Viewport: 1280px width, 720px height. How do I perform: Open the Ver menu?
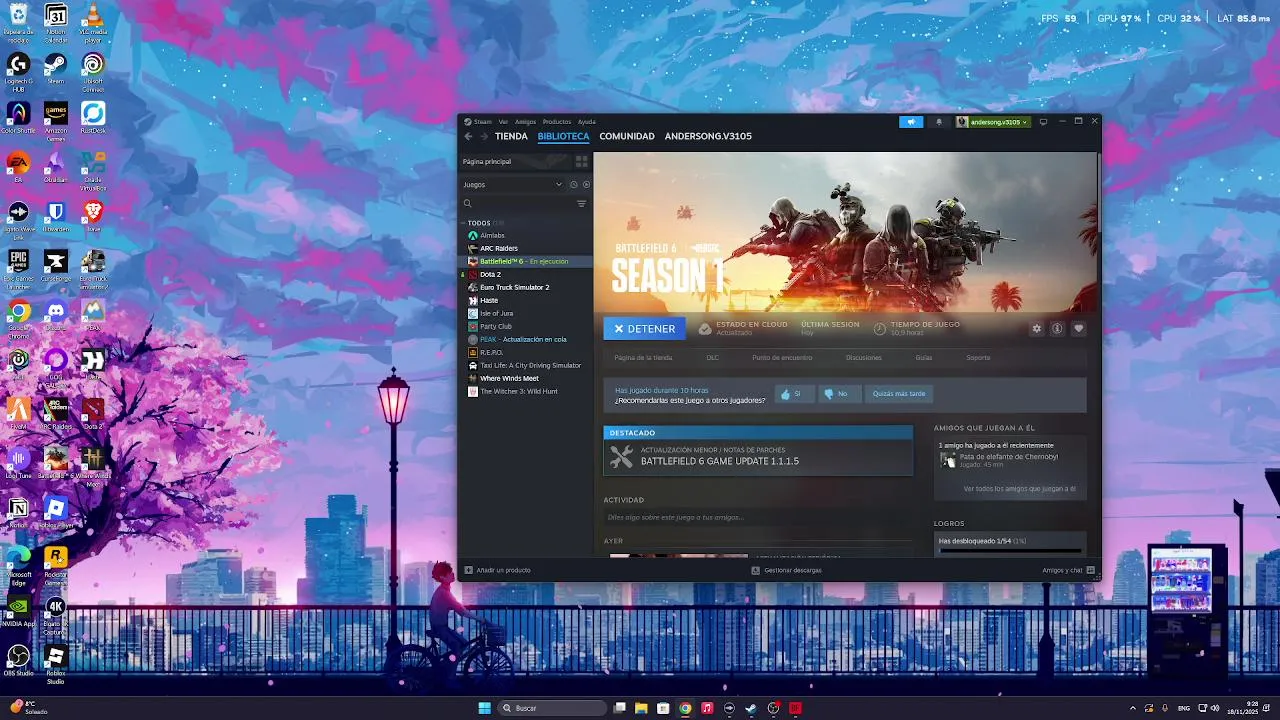tap(503, 122)
